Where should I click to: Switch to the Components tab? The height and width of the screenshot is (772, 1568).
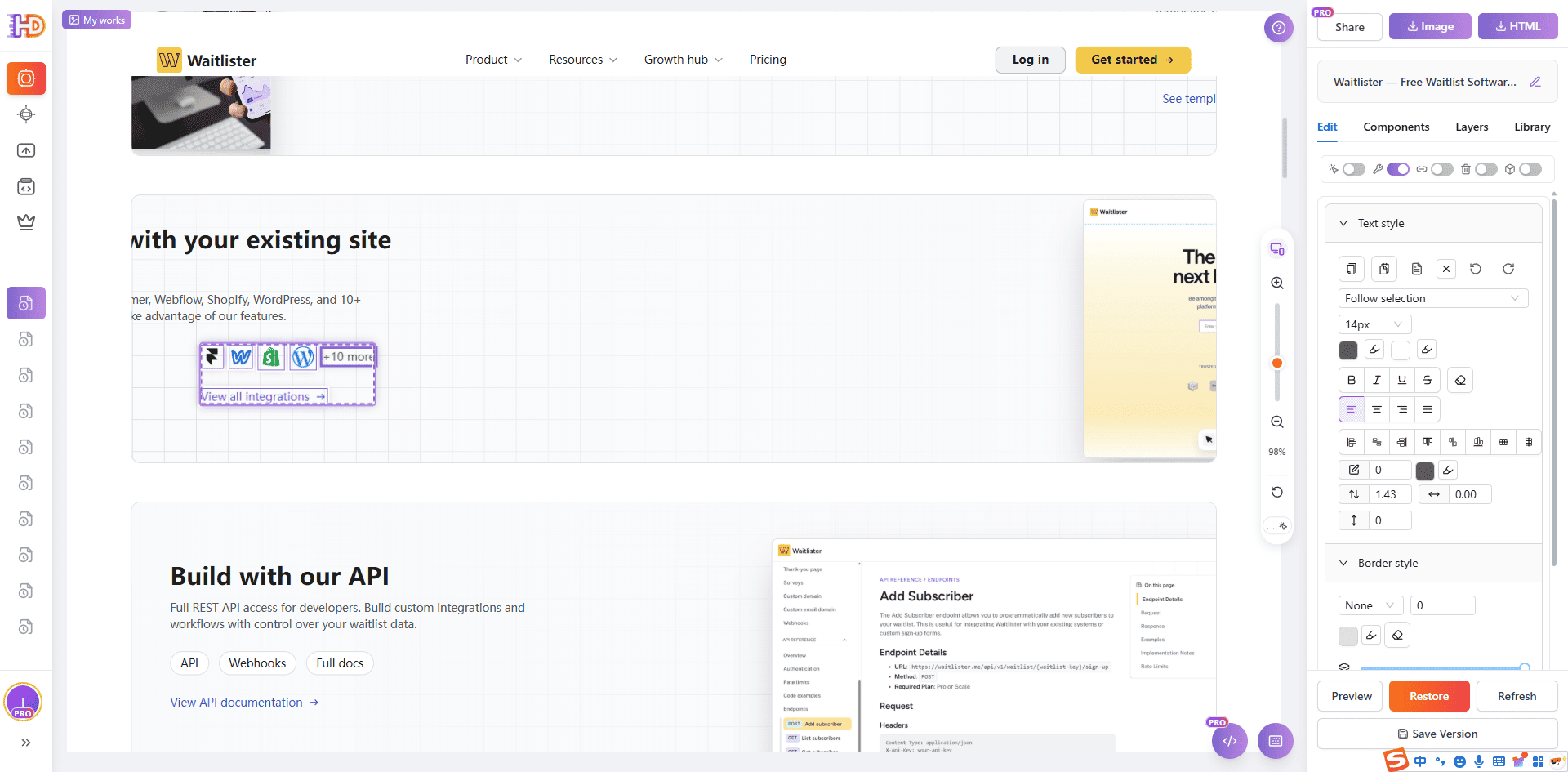[x=1396, y=127]
